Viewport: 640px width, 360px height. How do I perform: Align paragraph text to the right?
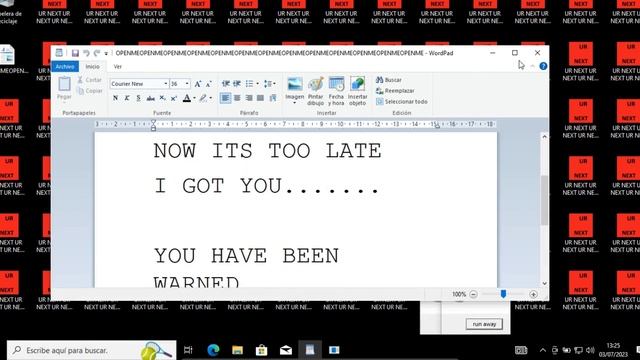coord(249,98)
